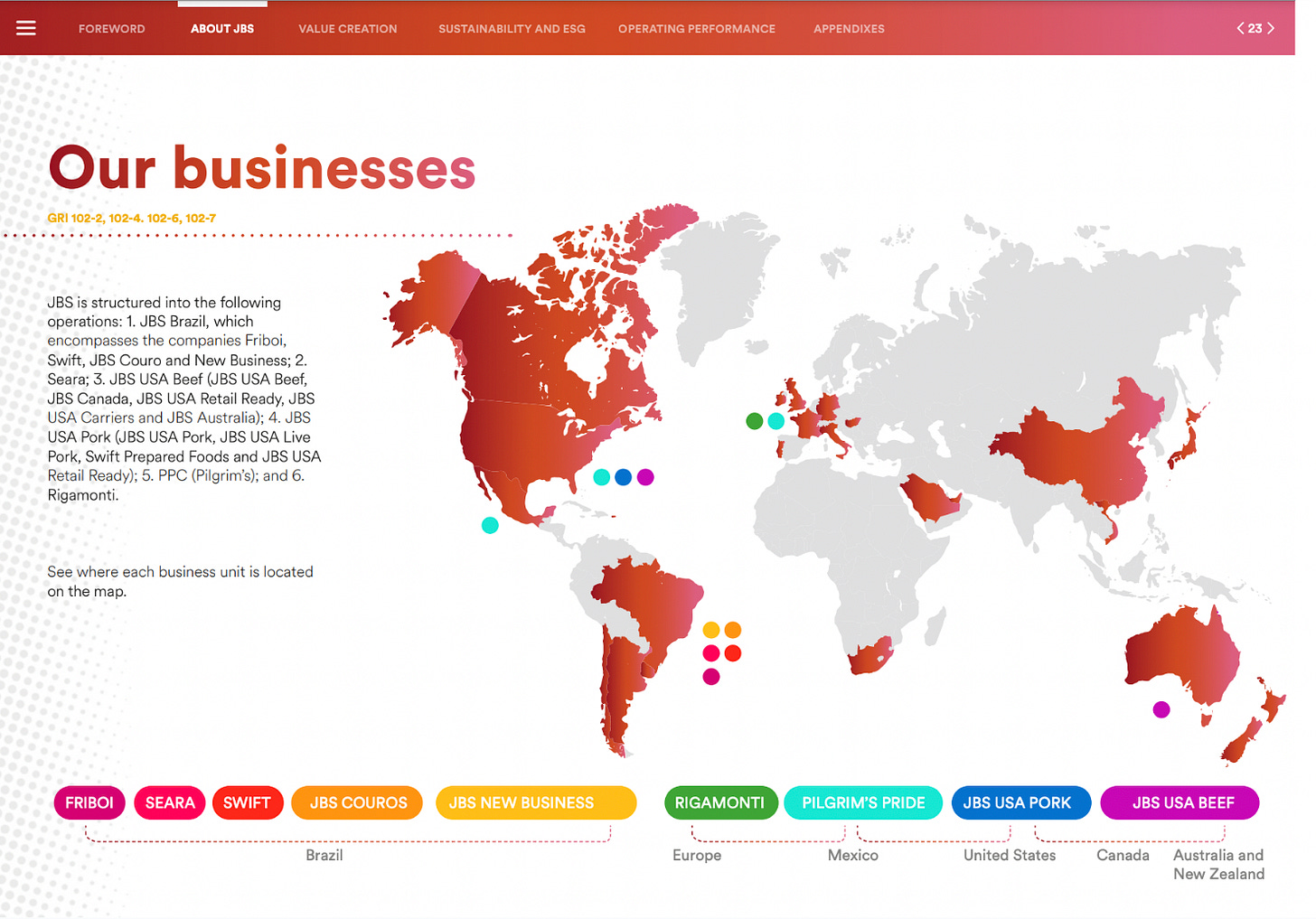1316x919 pixels.
Task: Click the Brazil legend label
Action: click(324, 855)
